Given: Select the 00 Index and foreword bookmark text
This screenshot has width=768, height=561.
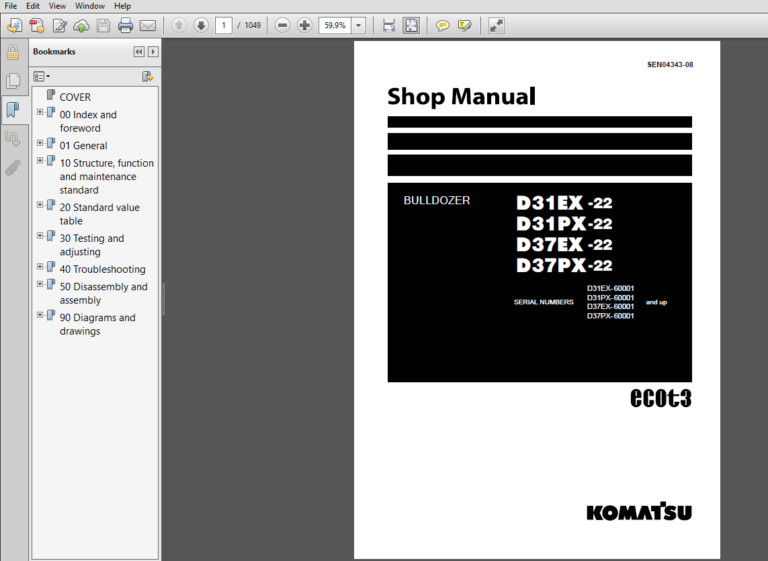Looking at the screenshot, I should click(88, 121).
